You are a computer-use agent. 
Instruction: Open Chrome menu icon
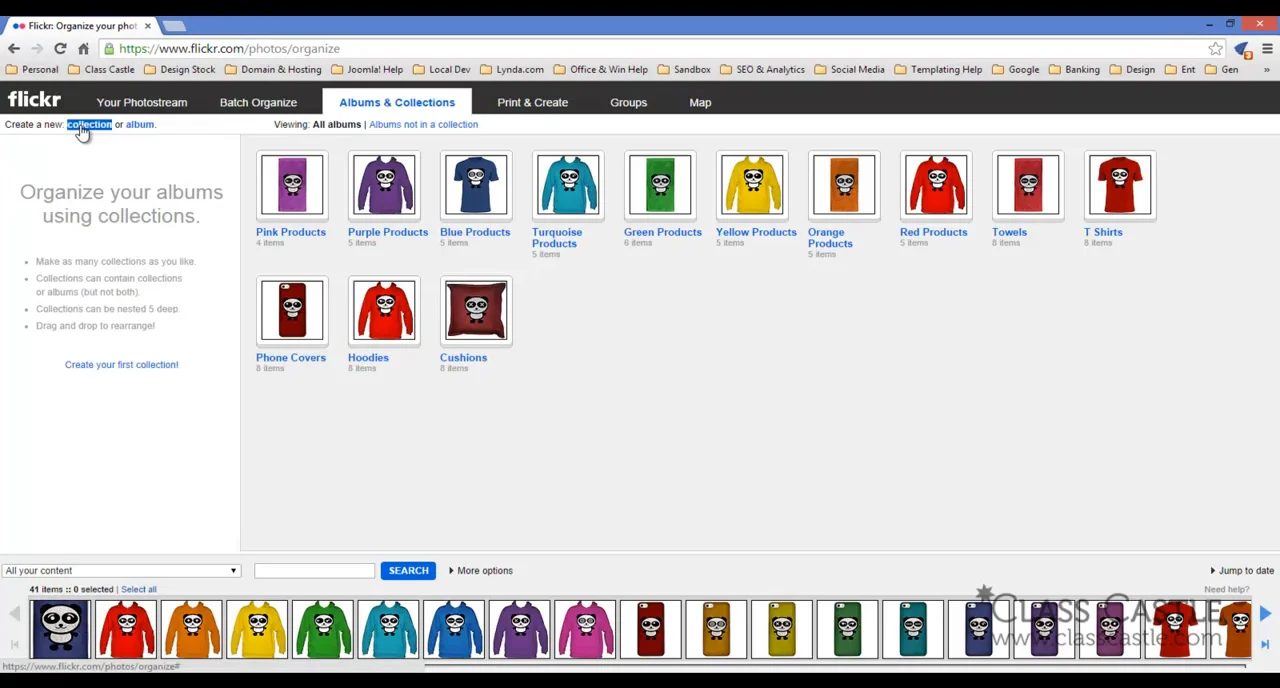(x=1267, y=48)
